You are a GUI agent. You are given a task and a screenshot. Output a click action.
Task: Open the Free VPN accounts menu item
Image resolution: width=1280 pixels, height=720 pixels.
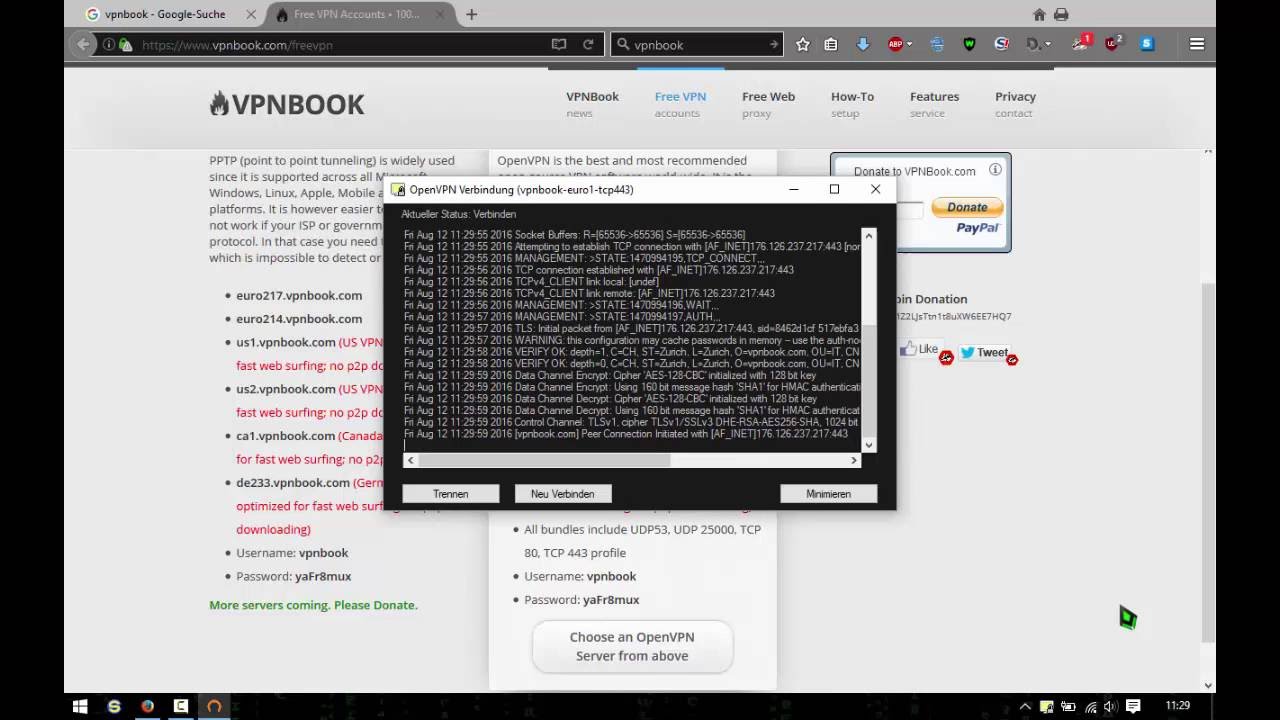[x=680, y=104]
